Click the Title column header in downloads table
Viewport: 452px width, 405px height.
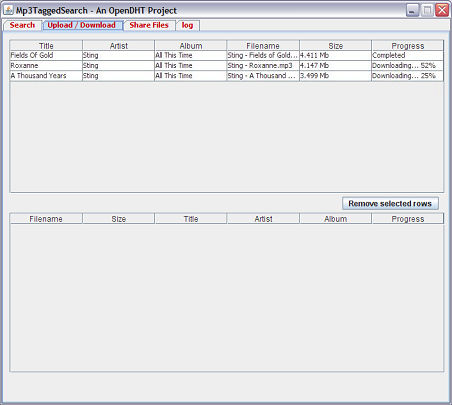click(46, 46)
